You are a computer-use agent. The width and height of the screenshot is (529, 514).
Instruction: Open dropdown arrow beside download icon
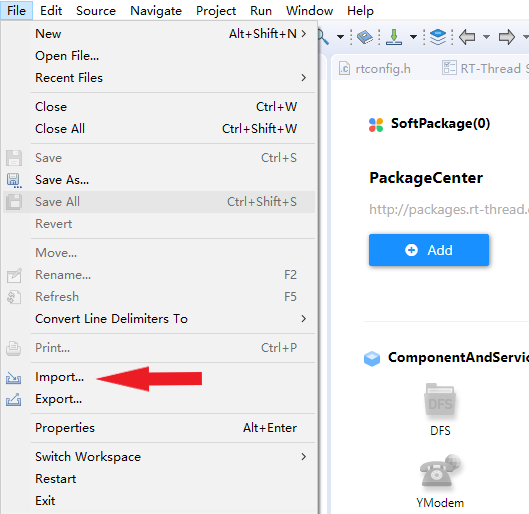click(413, 36)
